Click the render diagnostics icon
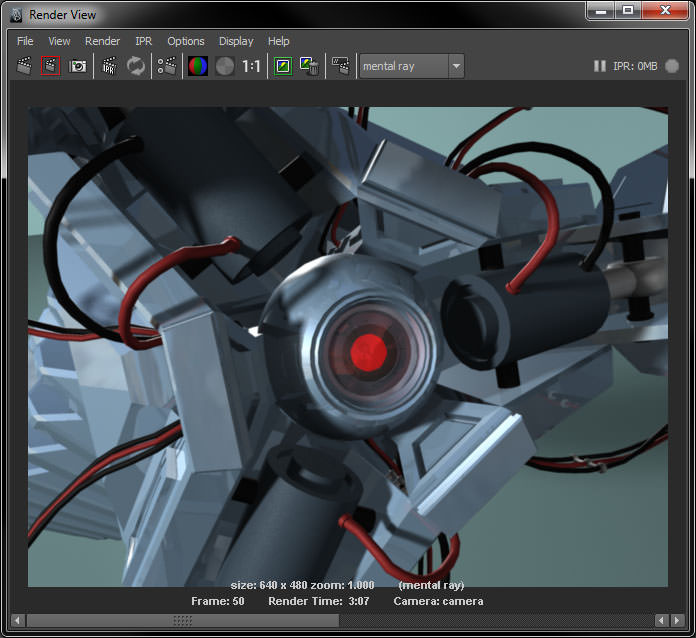 (x=340, y=66)
